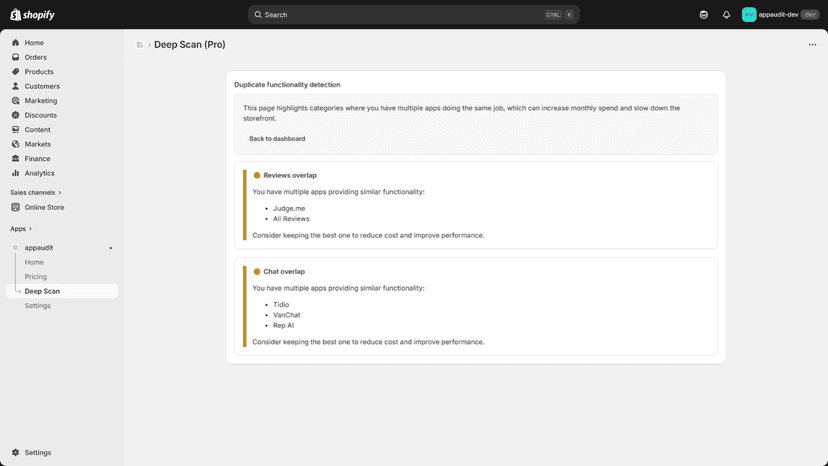Click the Online Store icon
This screenshot has width=828, height=466.
coord(15,207)
